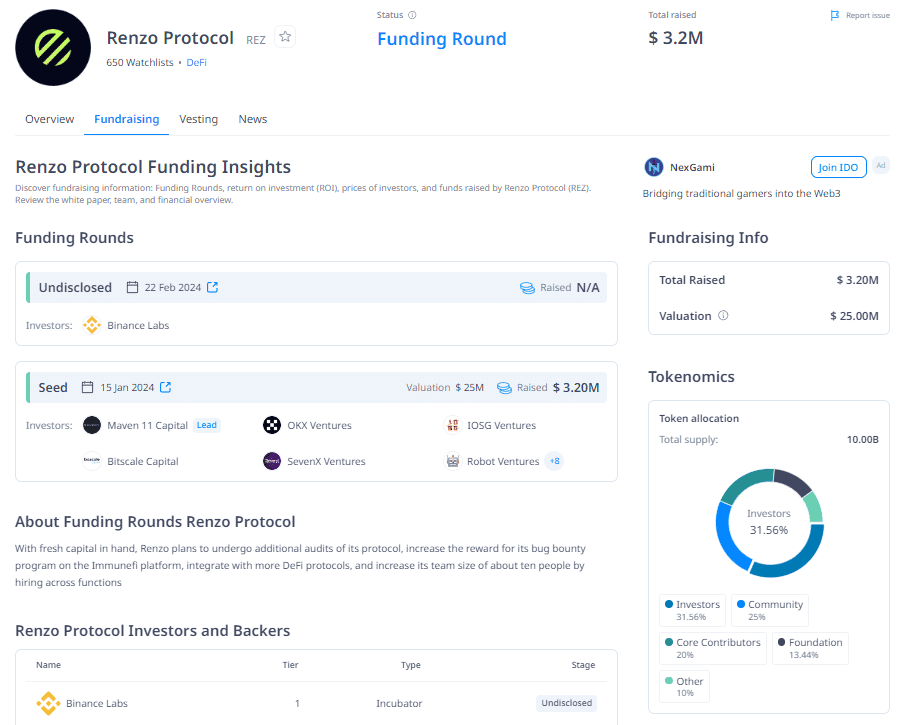This screenshot has width=901, height=725.
Task: Add Renzo Protocol to watchlist via star
Action: pos(285,37)
